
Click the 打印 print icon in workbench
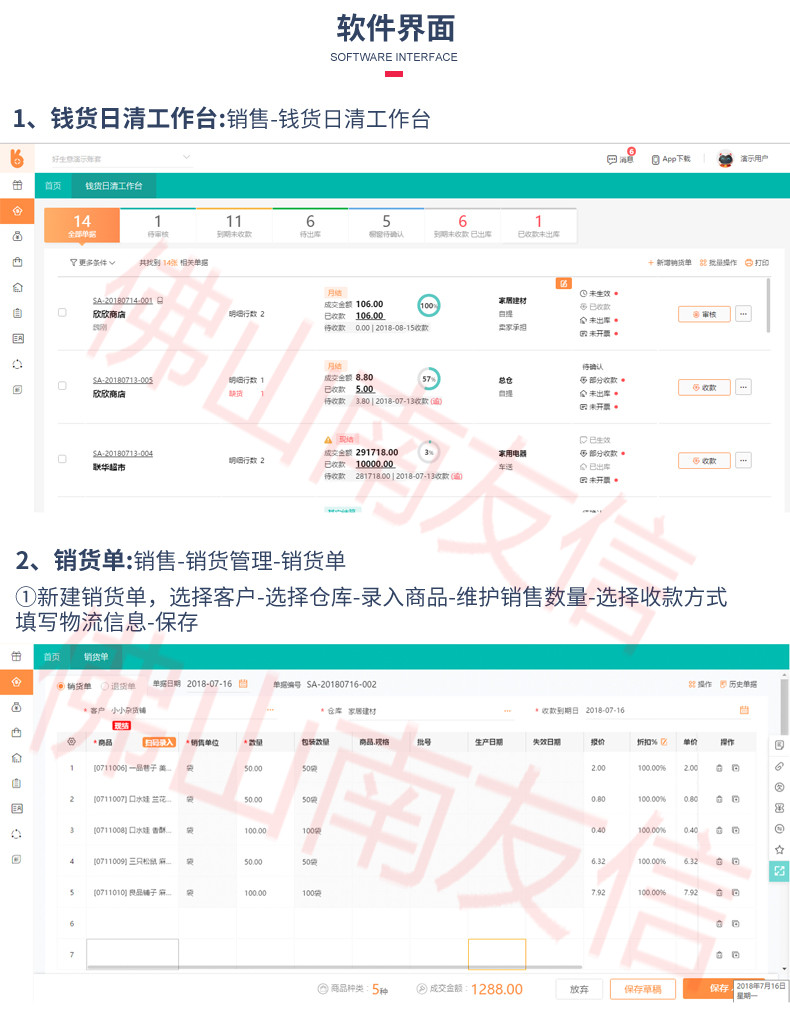coord(749,263)
